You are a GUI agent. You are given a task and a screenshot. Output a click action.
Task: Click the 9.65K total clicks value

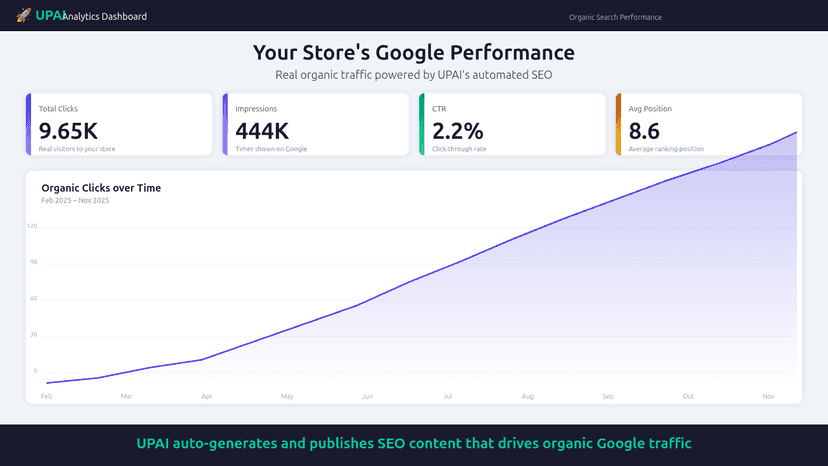68,131
